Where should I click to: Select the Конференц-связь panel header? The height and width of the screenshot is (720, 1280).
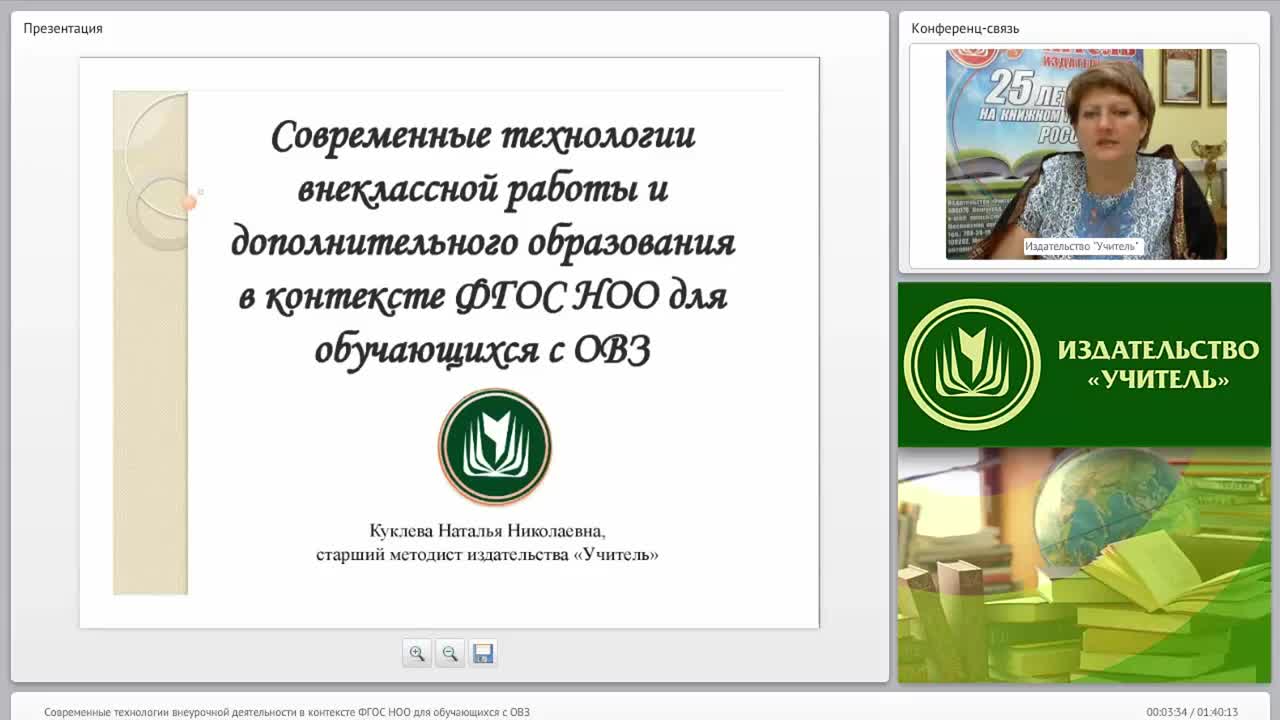tap(965, 28)
